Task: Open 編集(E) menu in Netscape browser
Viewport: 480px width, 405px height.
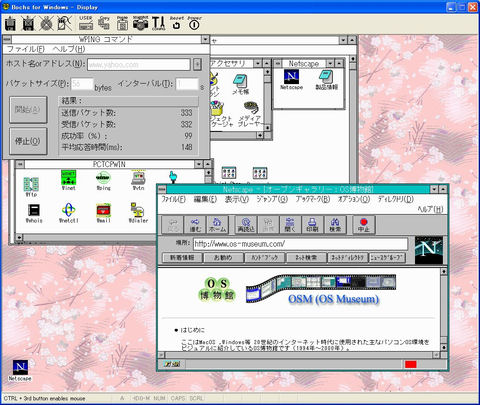Action: [x=205, y=199]
